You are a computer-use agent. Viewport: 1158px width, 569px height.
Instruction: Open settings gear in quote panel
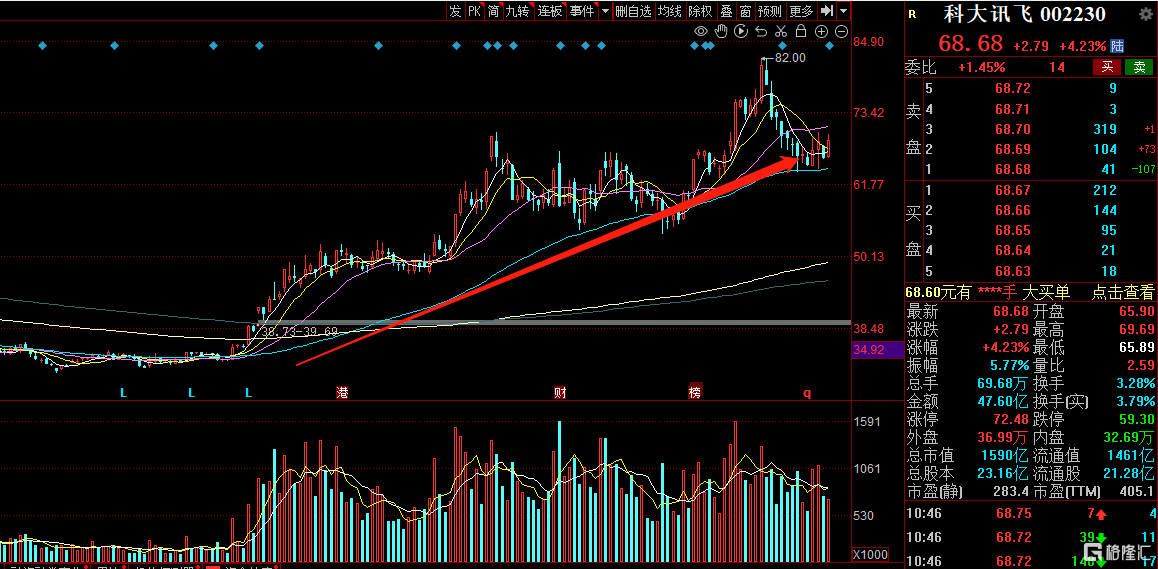point(1145,13)
